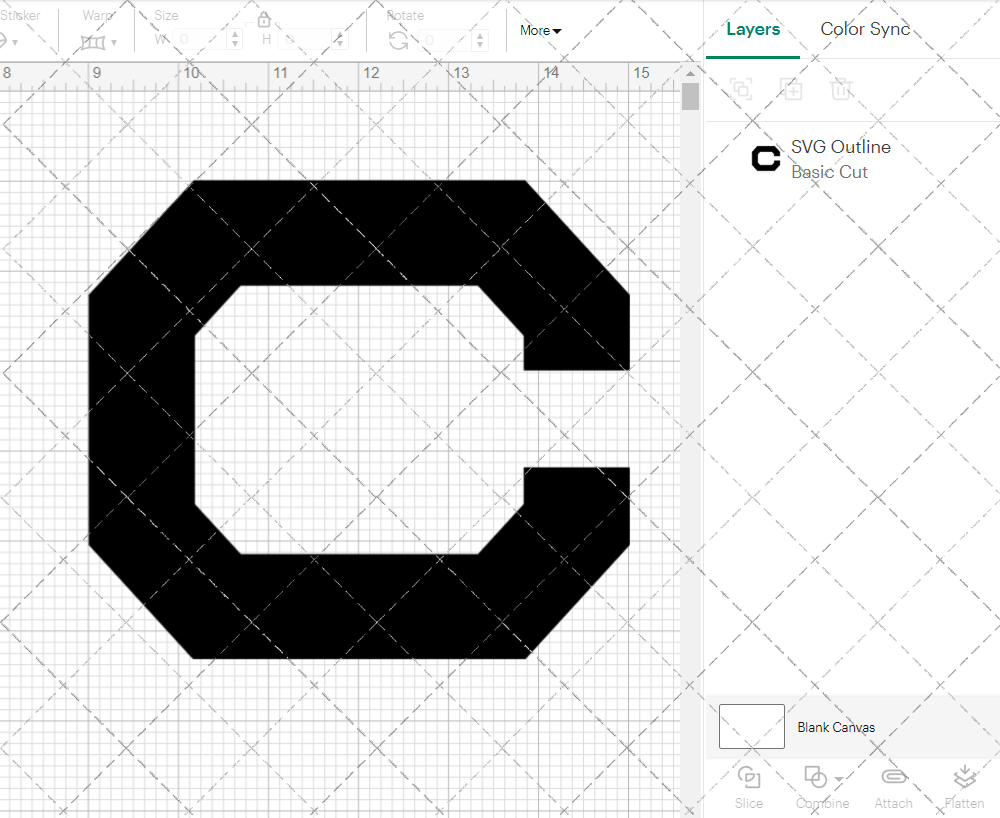Click the Rotate angle input field

pyautogui.click(x=444, y=40)
